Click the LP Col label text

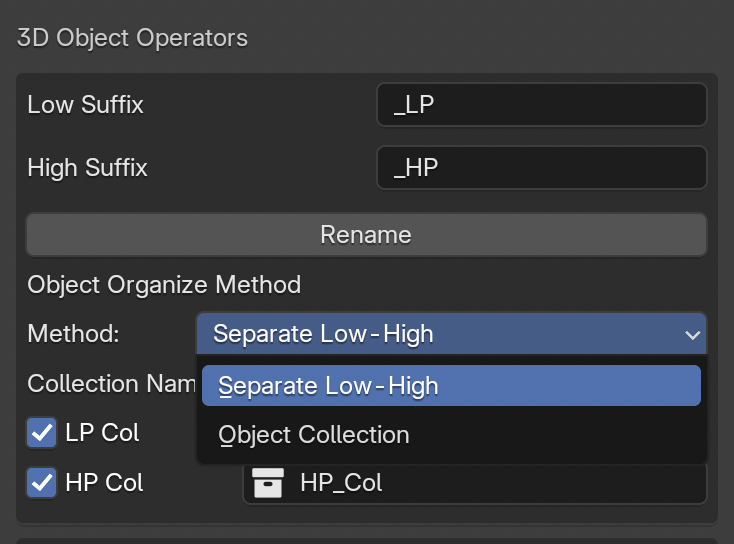(102, 433)
